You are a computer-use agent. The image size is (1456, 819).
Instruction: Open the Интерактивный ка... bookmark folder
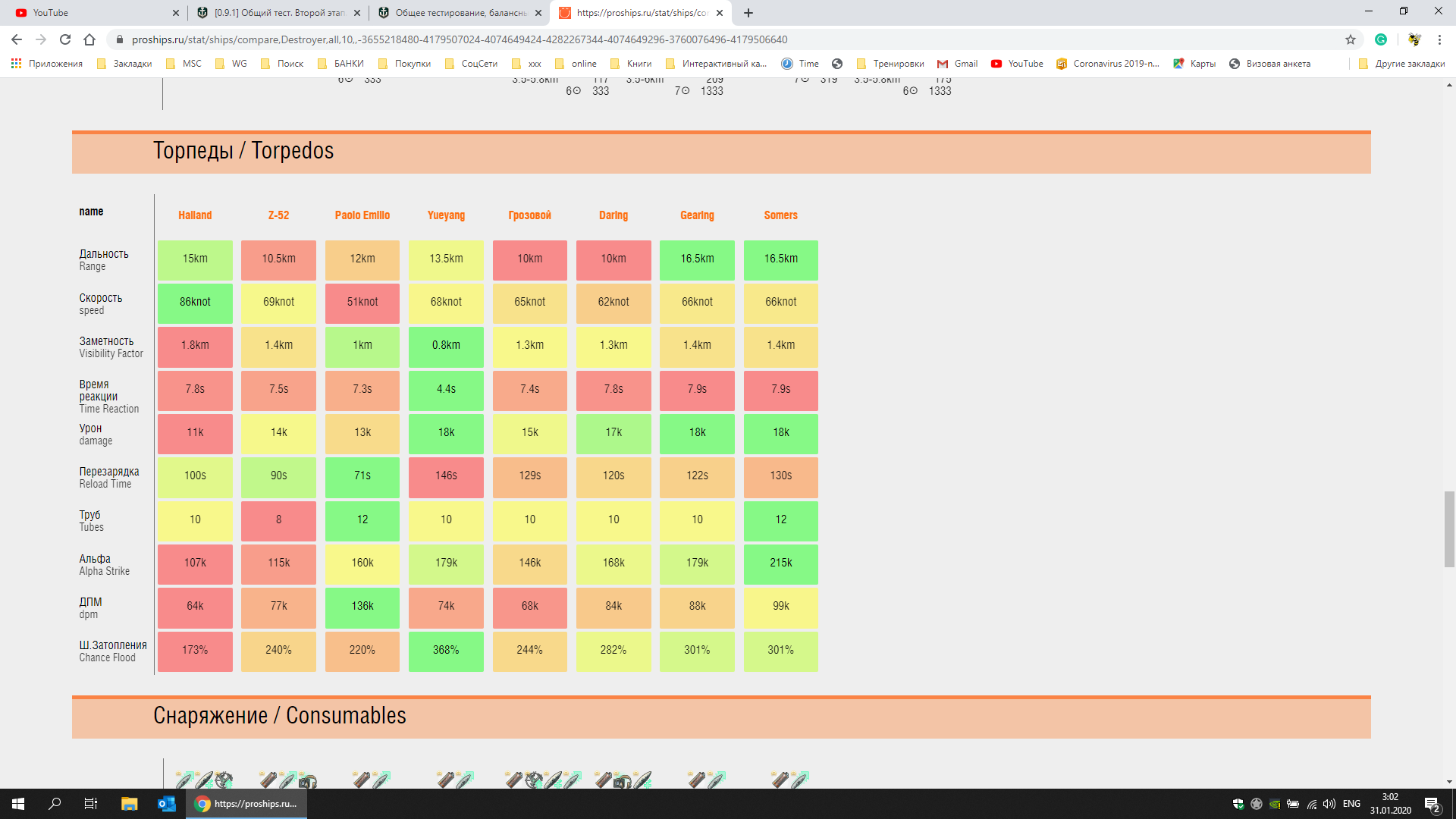click(x=716, y=64)
